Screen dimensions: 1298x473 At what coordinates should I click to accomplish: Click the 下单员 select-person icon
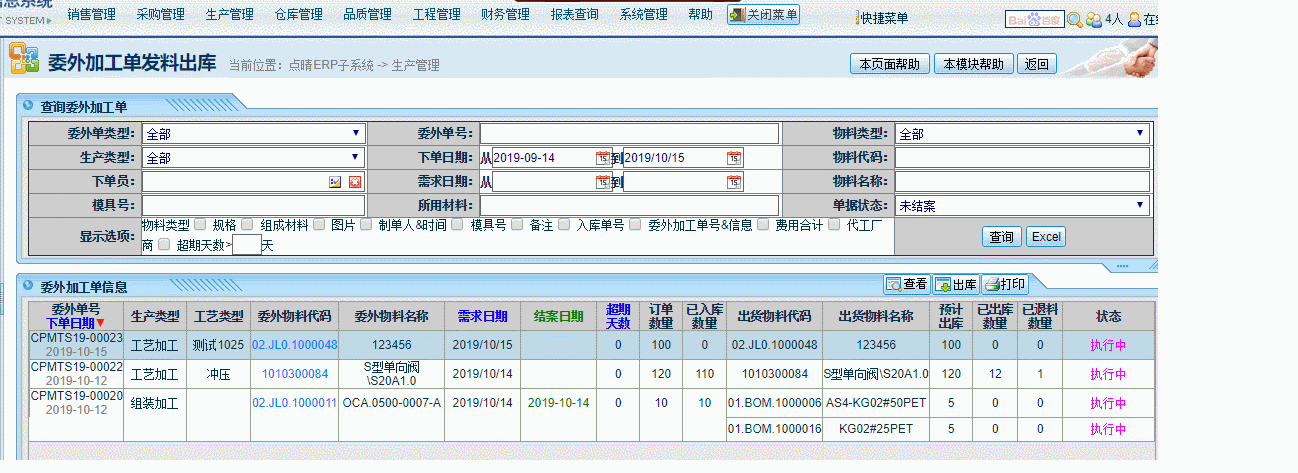pyautogui.click(x=335, y=182)
